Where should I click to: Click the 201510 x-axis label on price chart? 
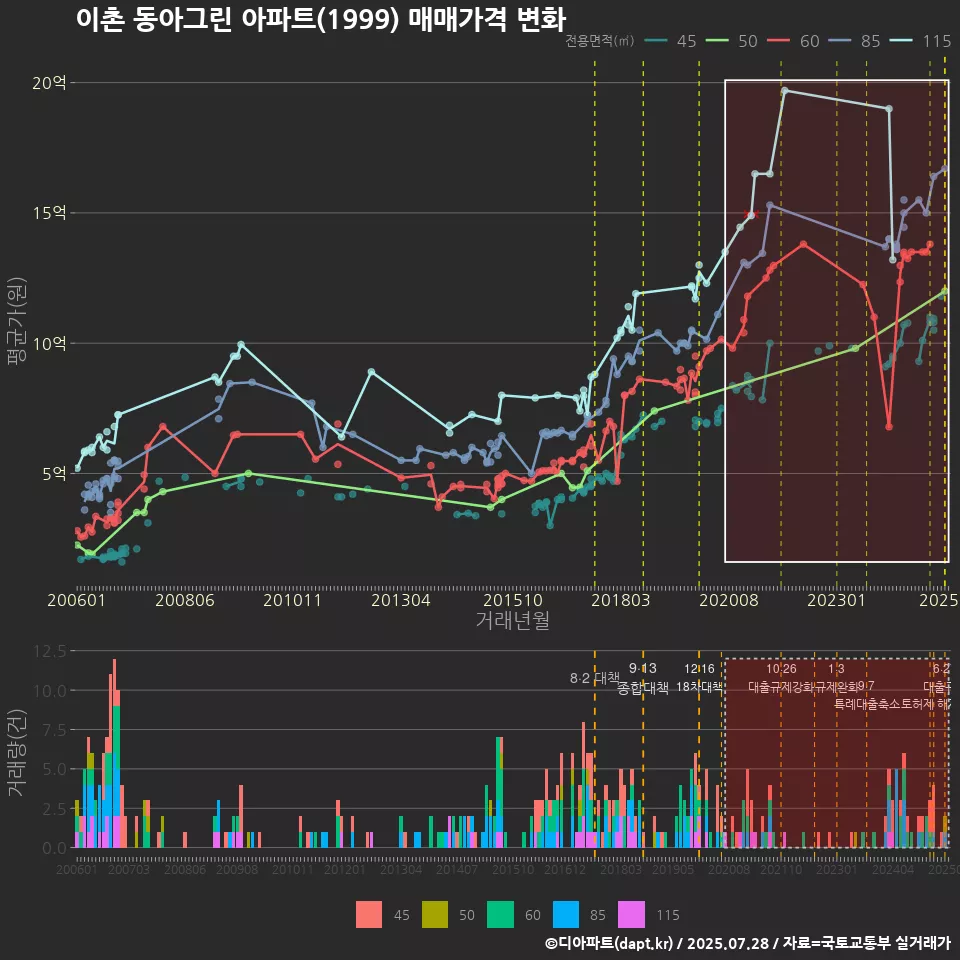pyautogui.click(x=513, y=600)
